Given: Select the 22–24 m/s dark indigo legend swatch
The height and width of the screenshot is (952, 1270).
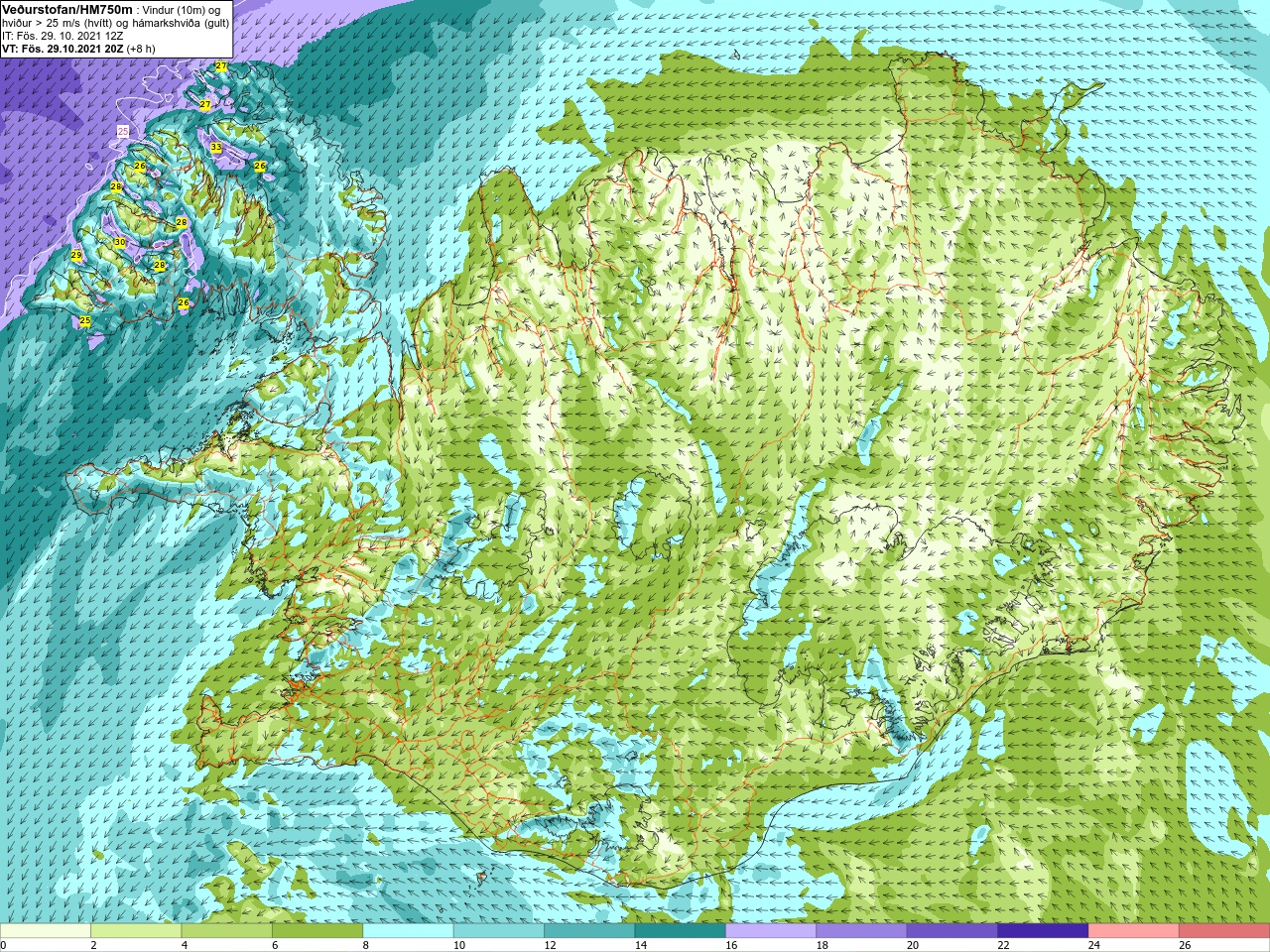Looking at the screenshot, I should 1043,931.
